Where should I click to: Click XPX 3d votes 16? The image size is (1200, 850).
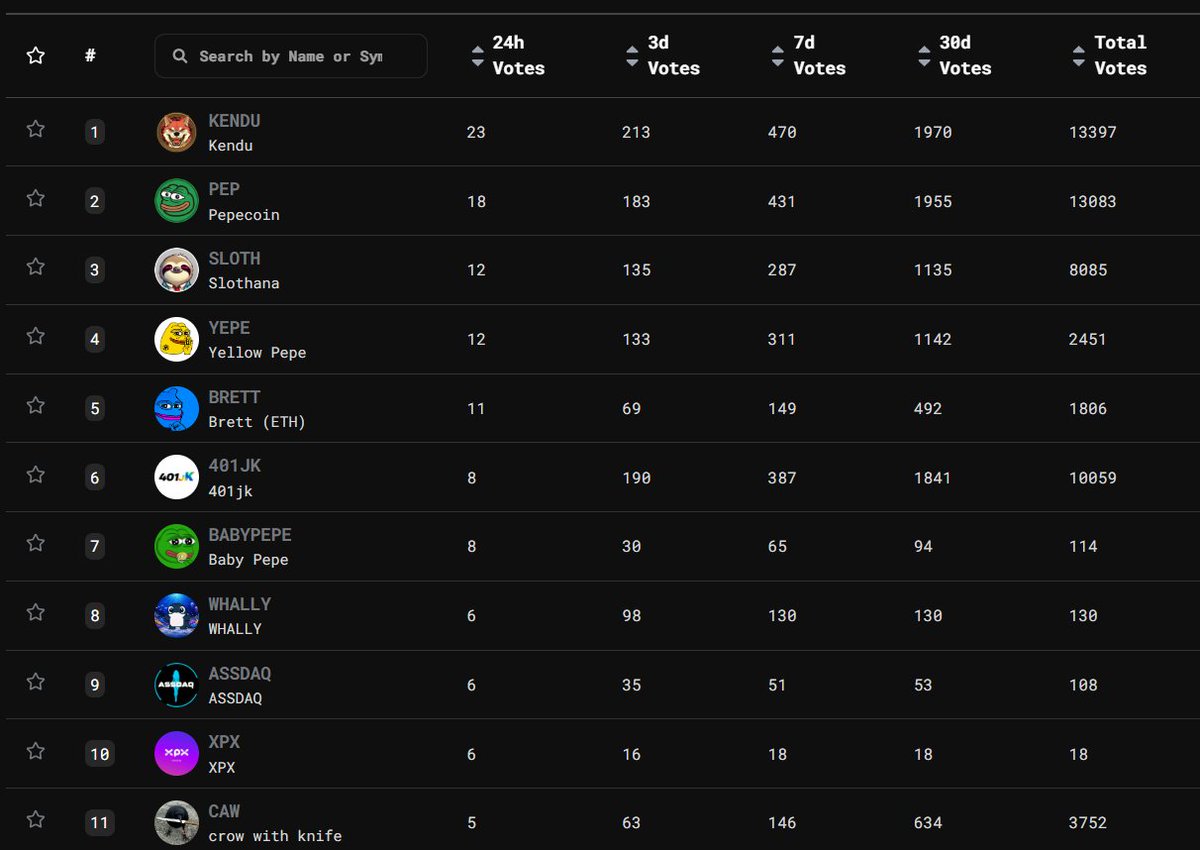[x=631, y=754]
